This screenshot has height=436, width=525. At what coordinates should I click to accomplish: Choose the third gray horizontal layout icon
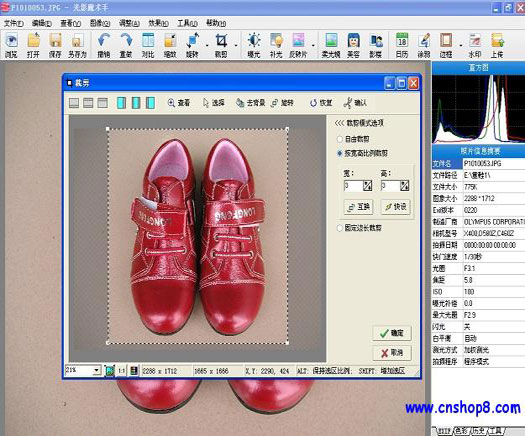(102, 103)
